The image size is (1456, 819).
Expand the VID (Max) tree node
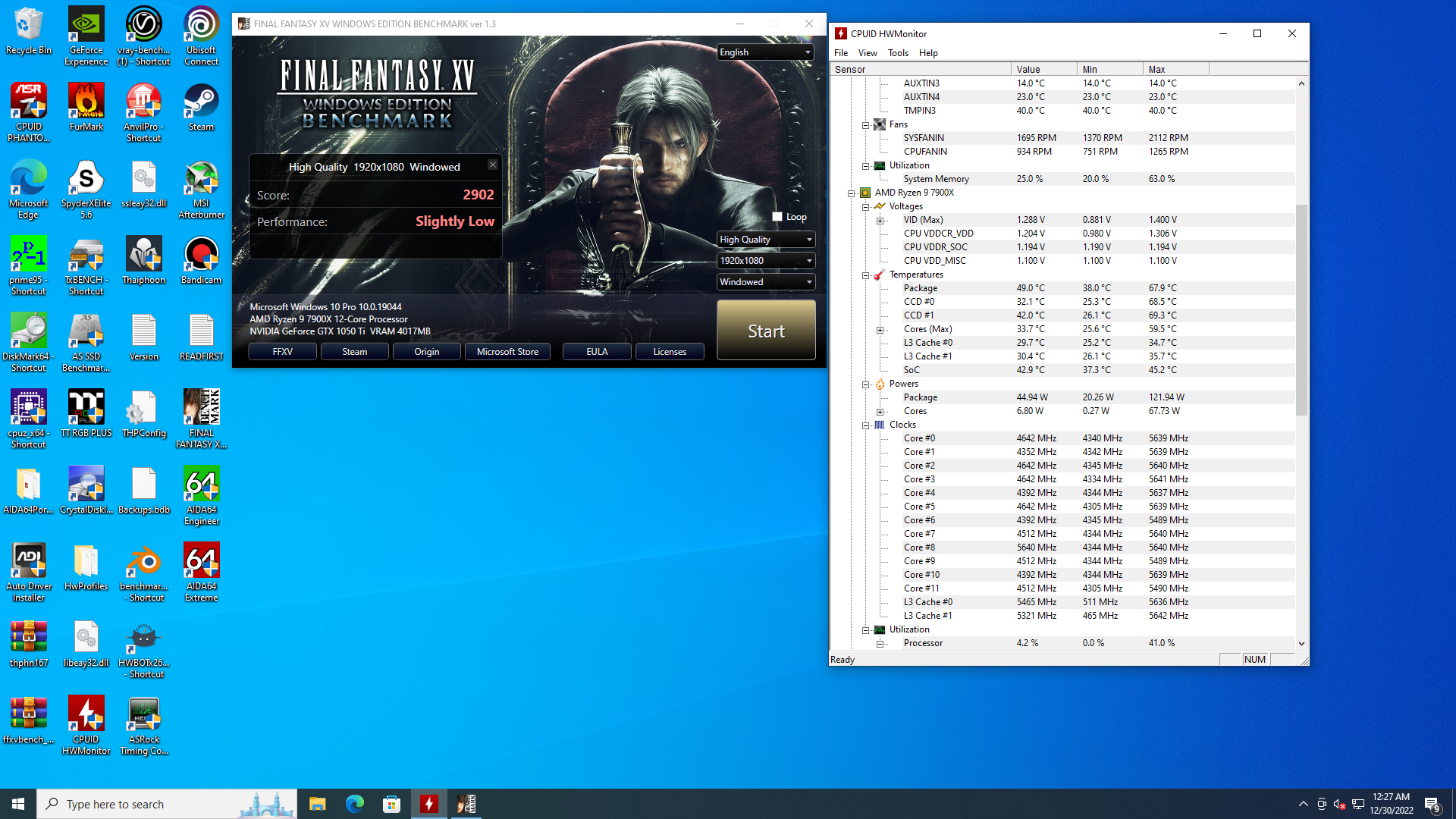(x=880, y=221)
